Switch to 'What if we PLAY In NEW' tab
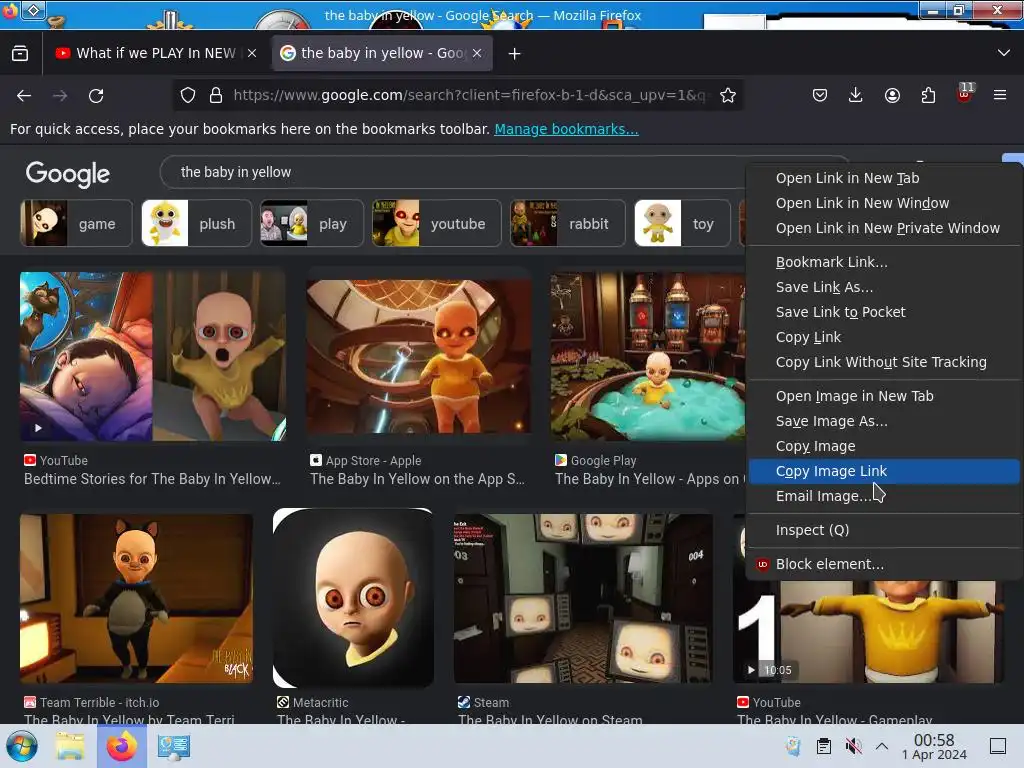Viewport: 1024px width, 768px height. click(155, 54)
